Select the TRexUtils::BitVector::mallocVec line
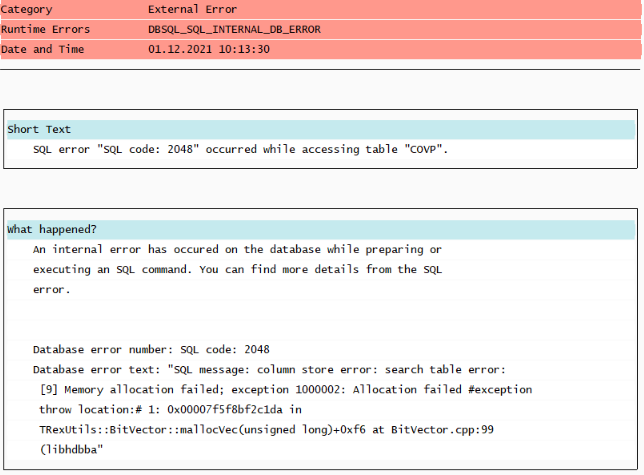The width and height of the screenshot is (644, 475). coord(266,430)
